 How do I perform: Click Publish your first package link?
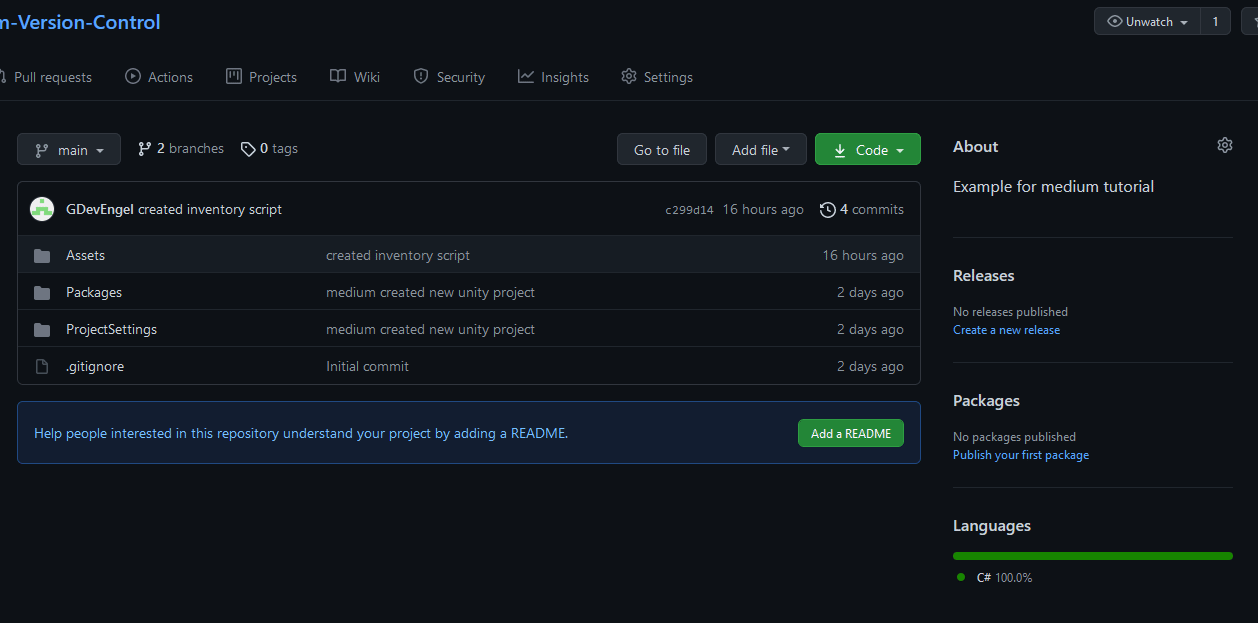point(1021,455)
